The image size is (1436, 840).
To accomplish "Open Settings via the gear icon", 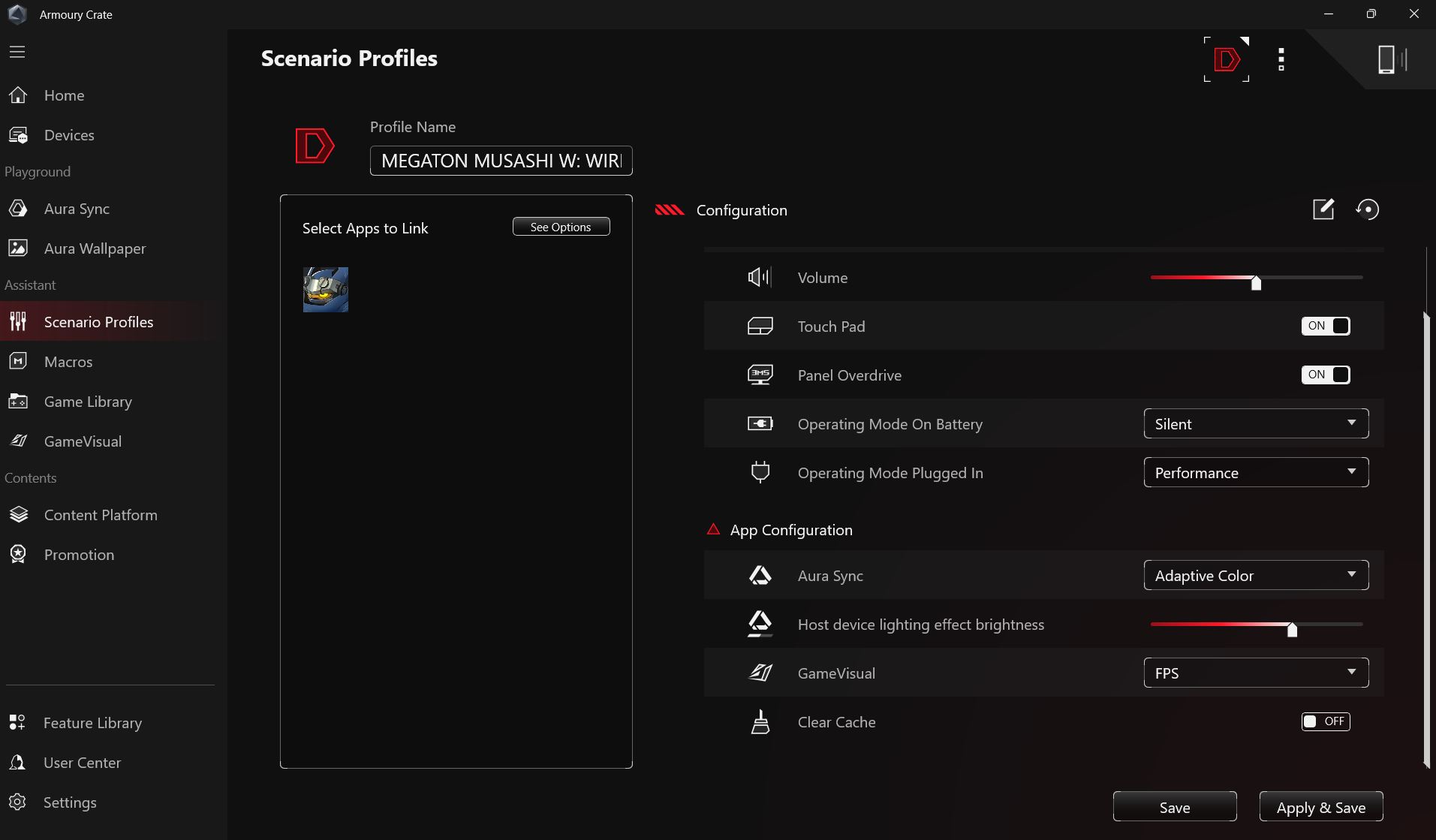I will [18, 802].
